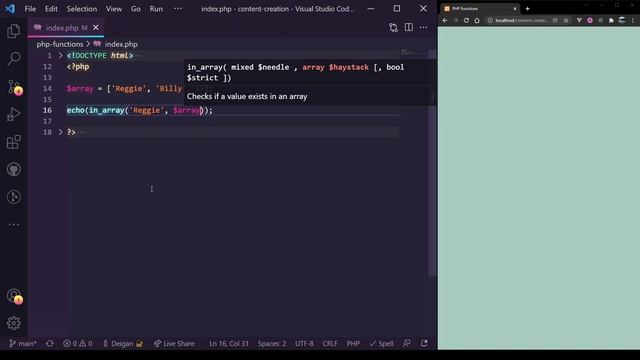The image size is (640, 360).
Task: Open the browser profile avatar
Action: (622, 20)
